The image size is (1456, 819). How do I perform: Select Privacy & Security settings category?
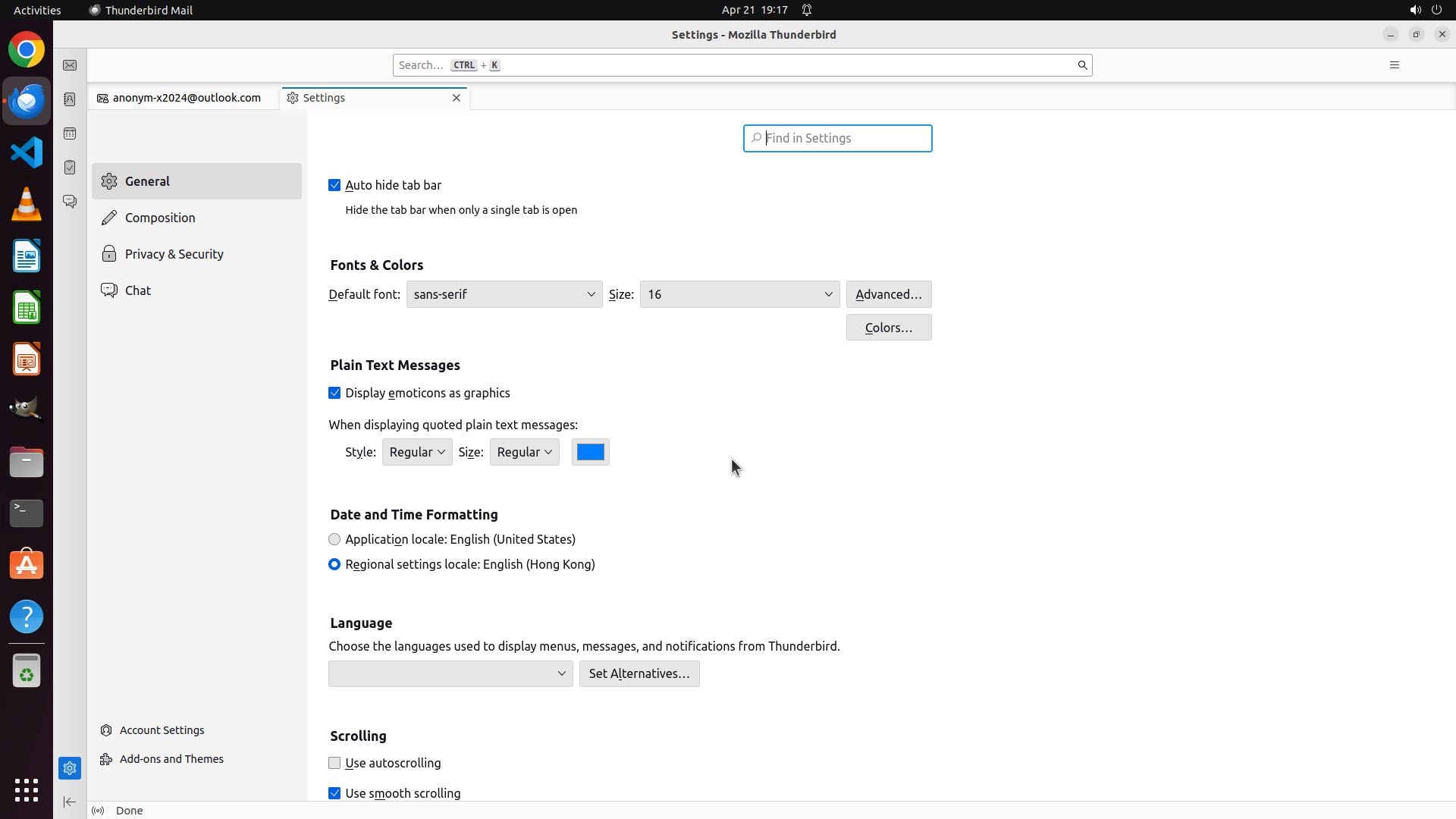(x=174, y=254)
